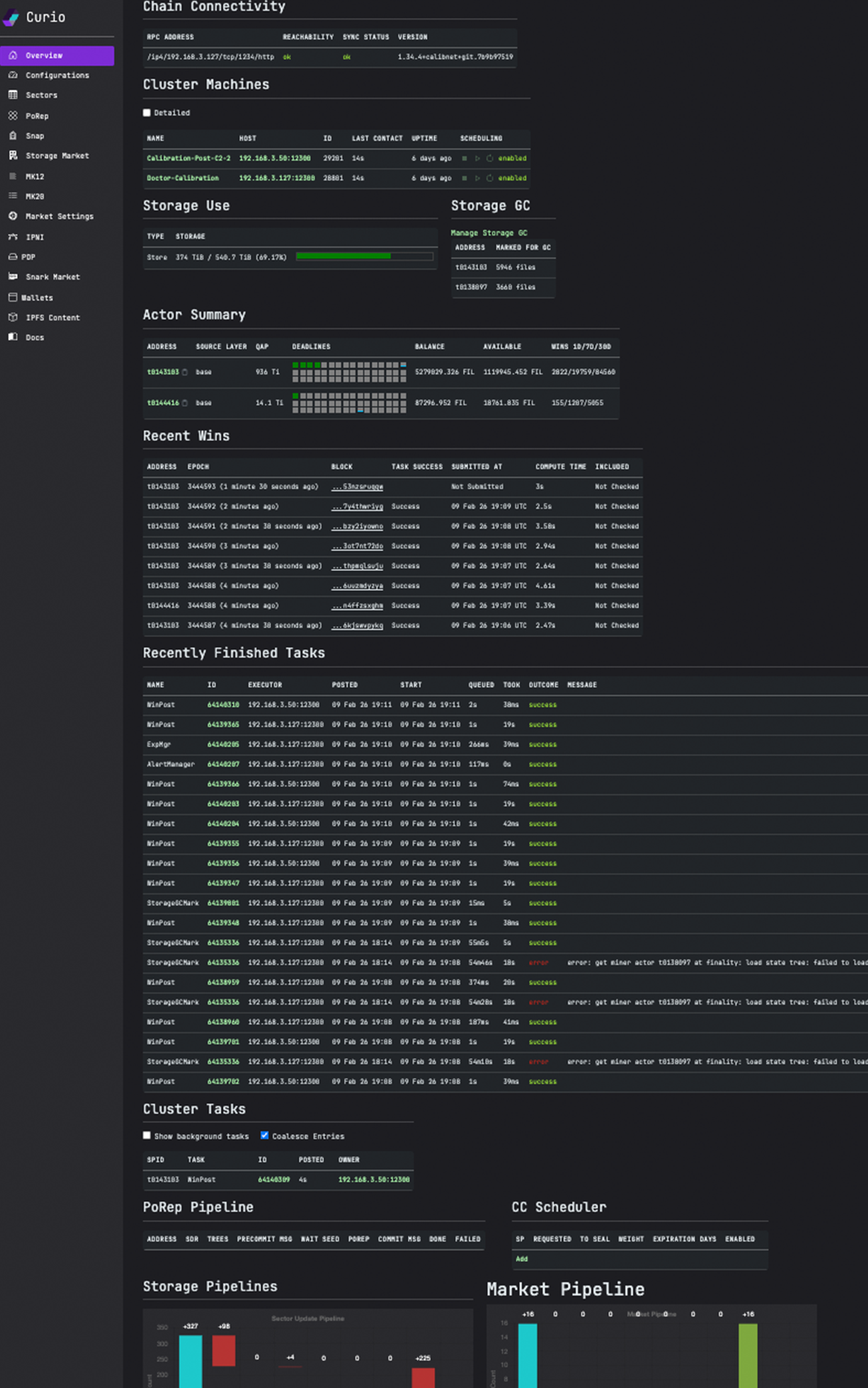Image resolution: width=868 pixels, height=1388 pixels.
Task: Open the Calibration-Post-C2-2 machine link
Action: 188,159
